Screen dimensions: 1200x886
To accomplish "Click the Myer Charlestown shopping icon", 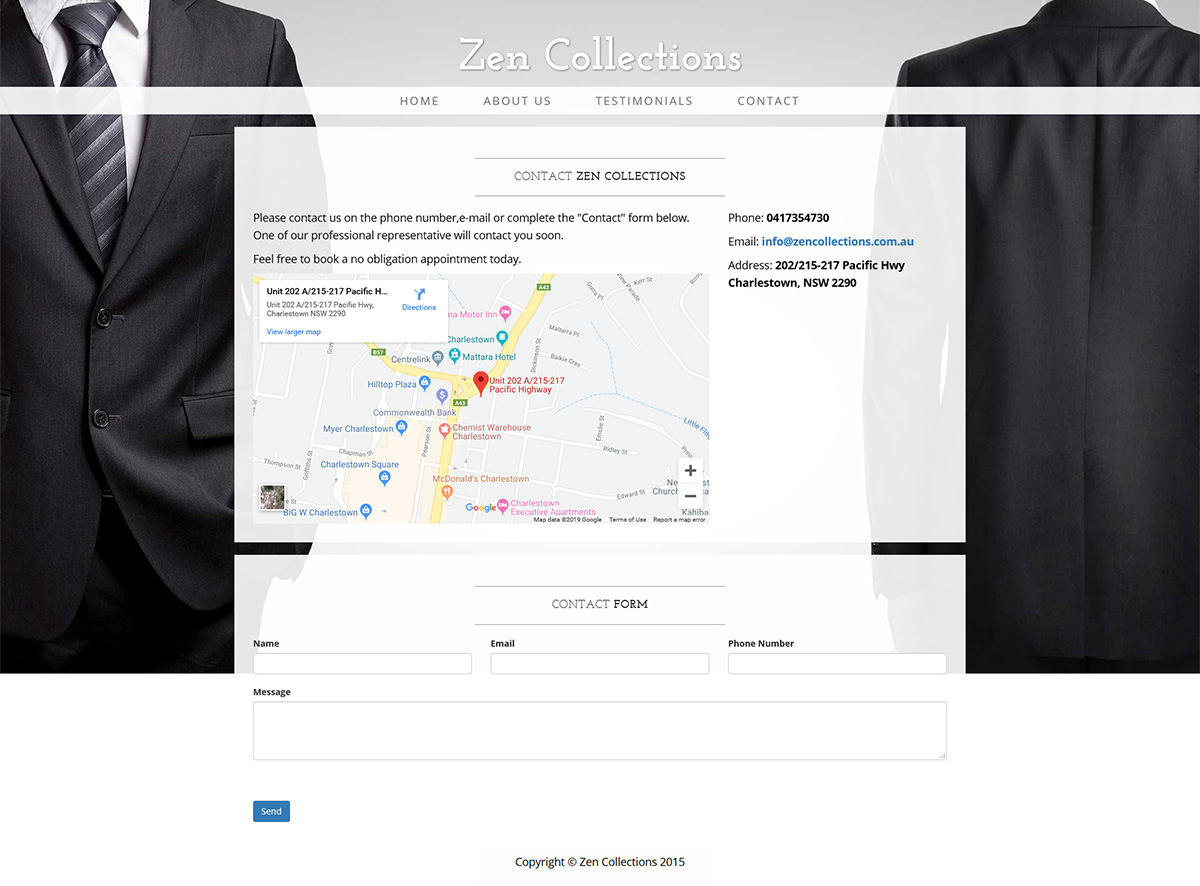I will click(x=402, y=428).
